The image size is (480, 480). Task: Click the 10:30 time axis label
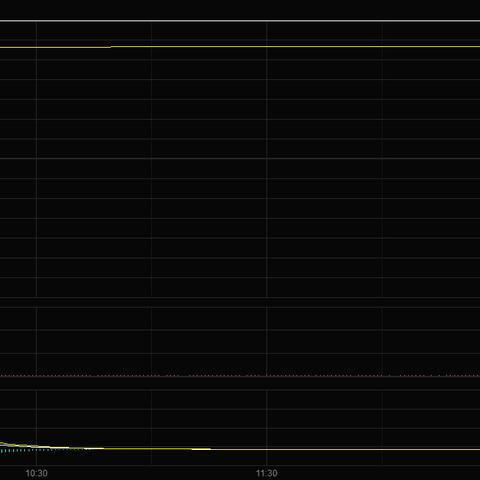pos(36,473)
